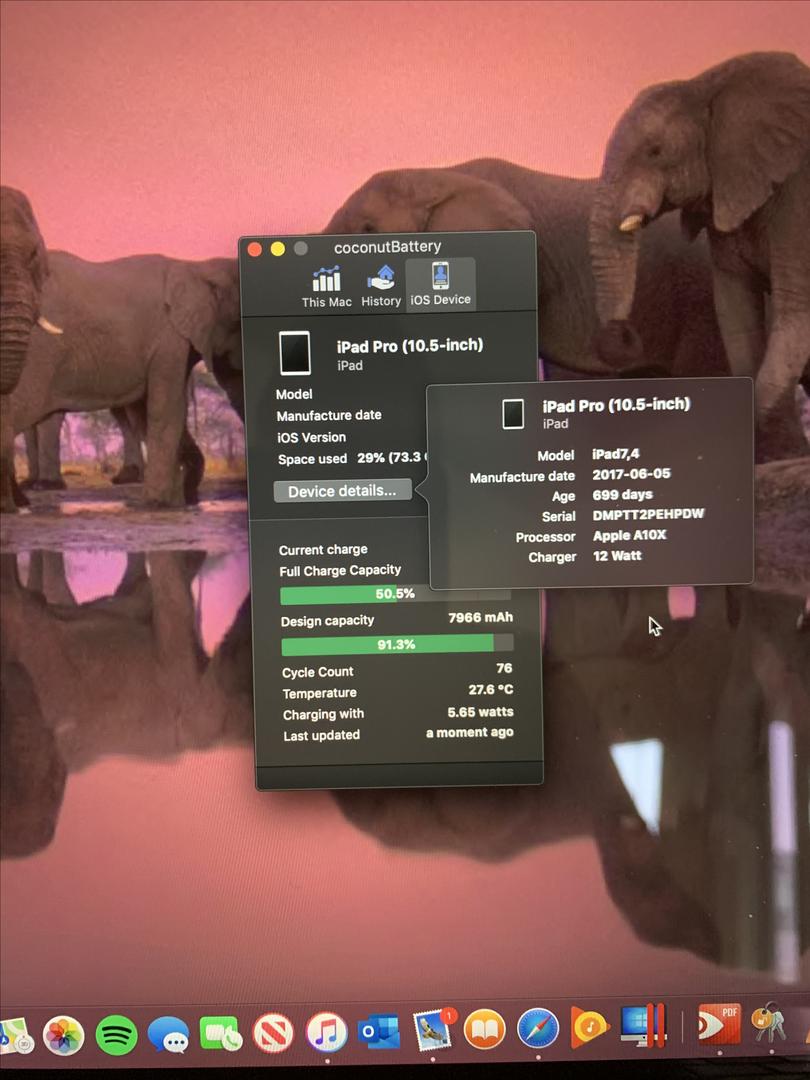Viewport: 810px width, 1080px height.
Task: Select the iOS Device tab
Action: (x=441, y=284)
